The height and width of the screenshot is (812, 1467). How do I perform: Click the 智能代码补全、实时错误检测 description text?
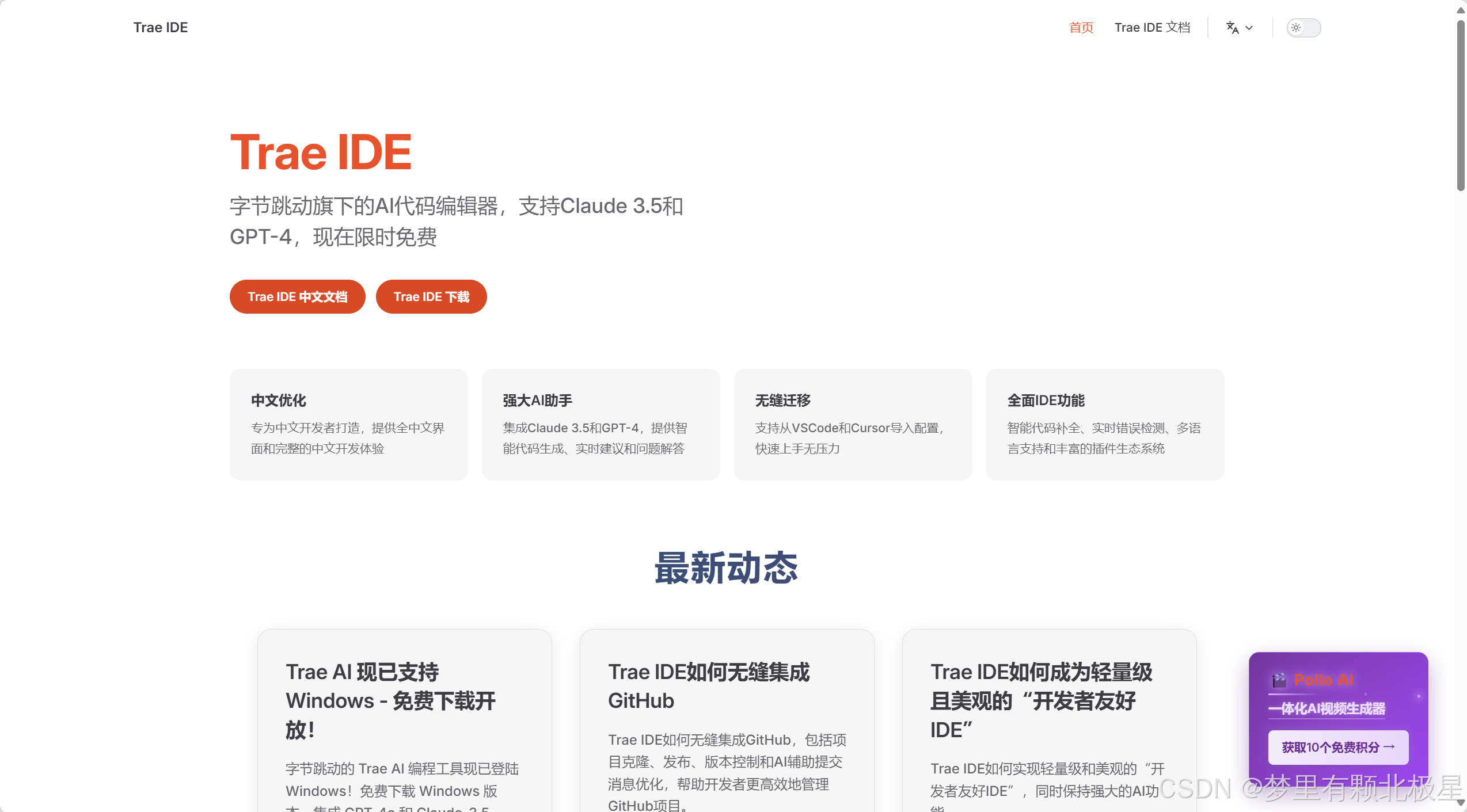coord(1104,438)
